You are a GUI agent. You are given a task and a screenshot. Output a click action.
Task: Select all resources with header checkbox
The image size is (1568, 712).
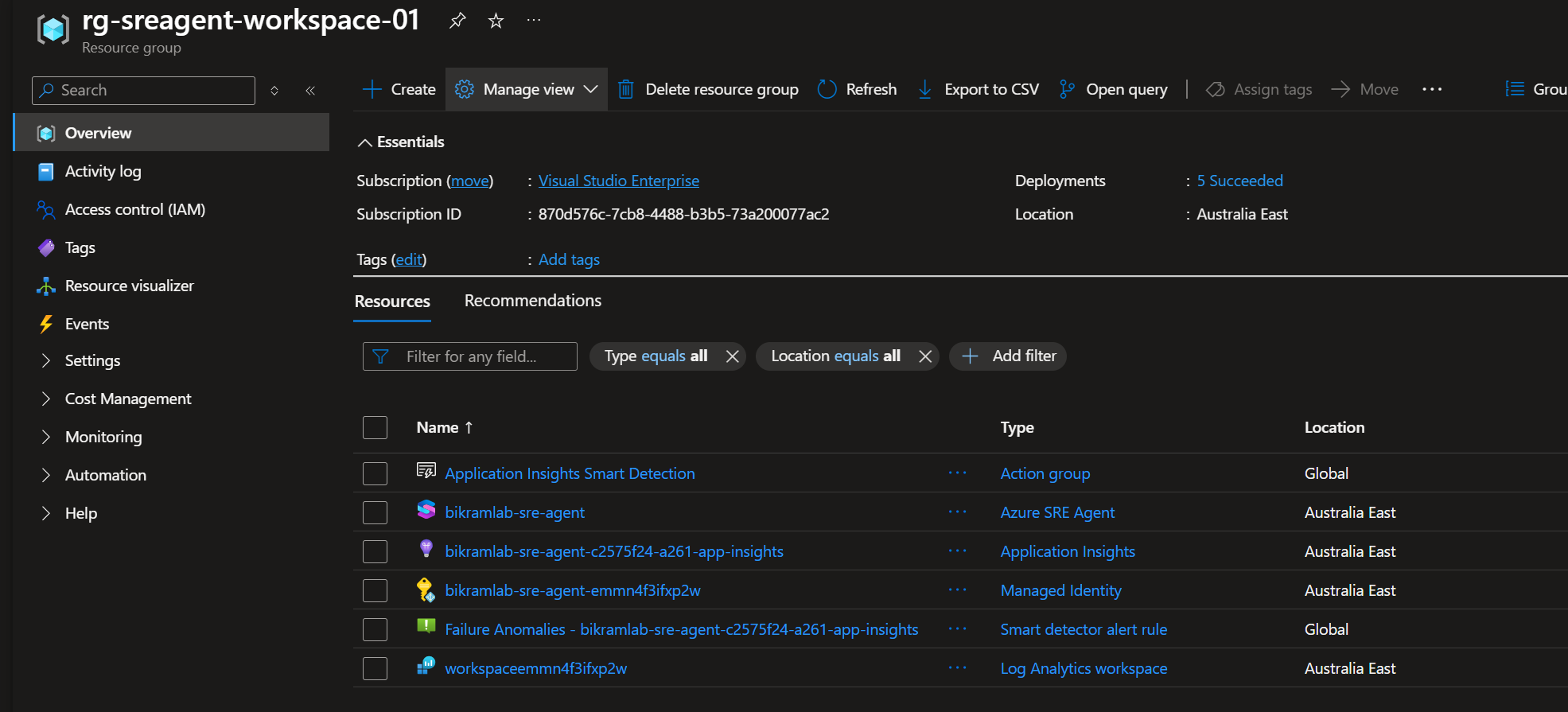(x=375, y=427)
